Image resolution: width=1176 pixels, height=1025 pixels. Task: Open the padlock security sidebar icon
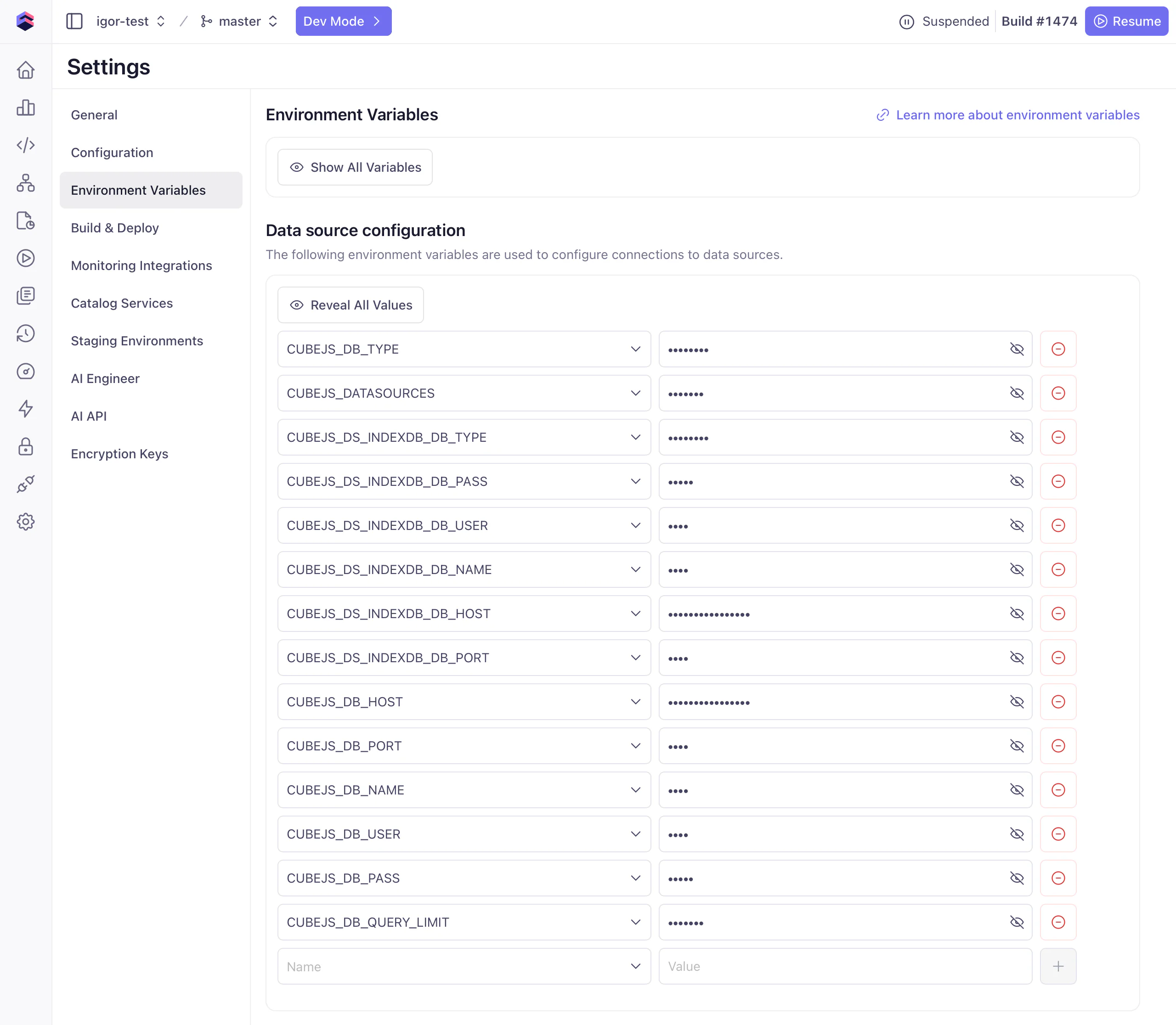(x=26, y=446)
